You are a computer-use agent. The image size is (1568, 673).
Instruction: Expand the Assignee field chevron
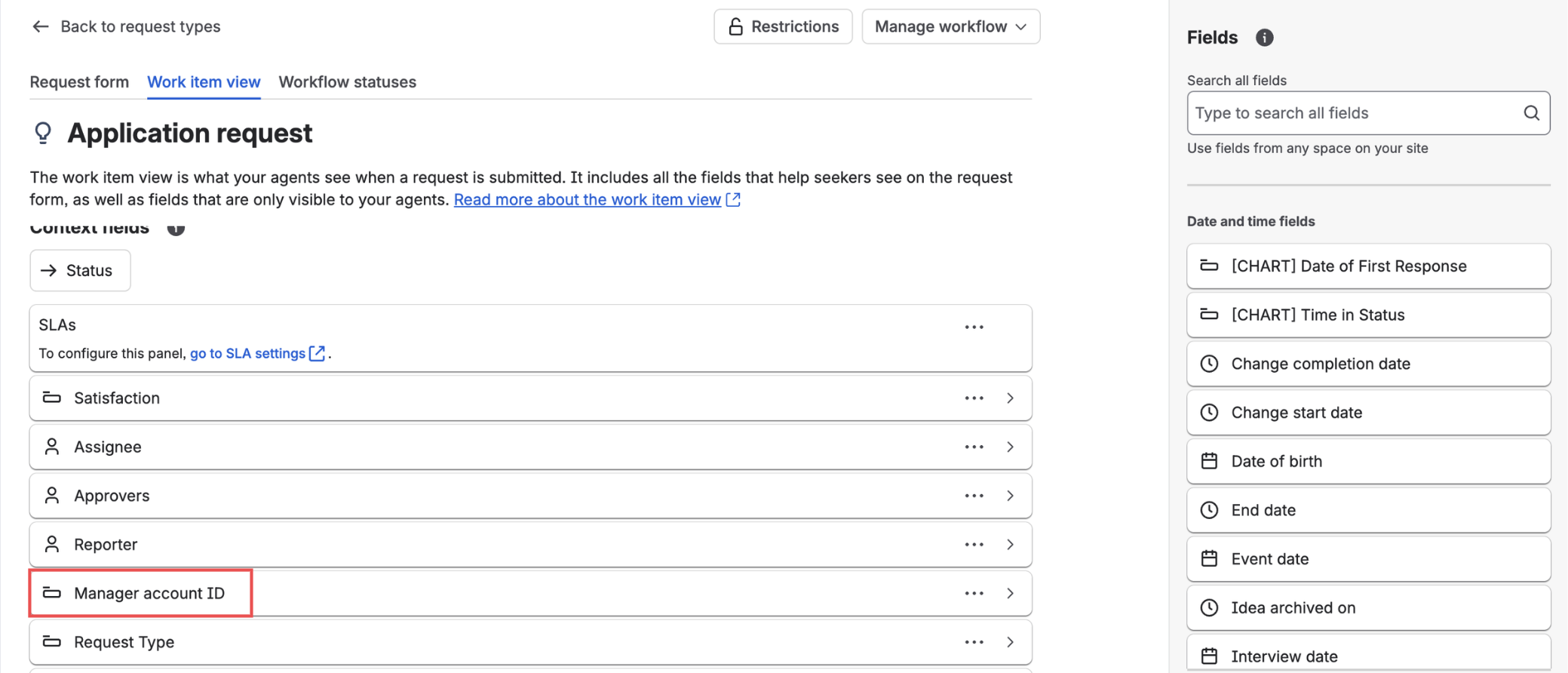1011,447
